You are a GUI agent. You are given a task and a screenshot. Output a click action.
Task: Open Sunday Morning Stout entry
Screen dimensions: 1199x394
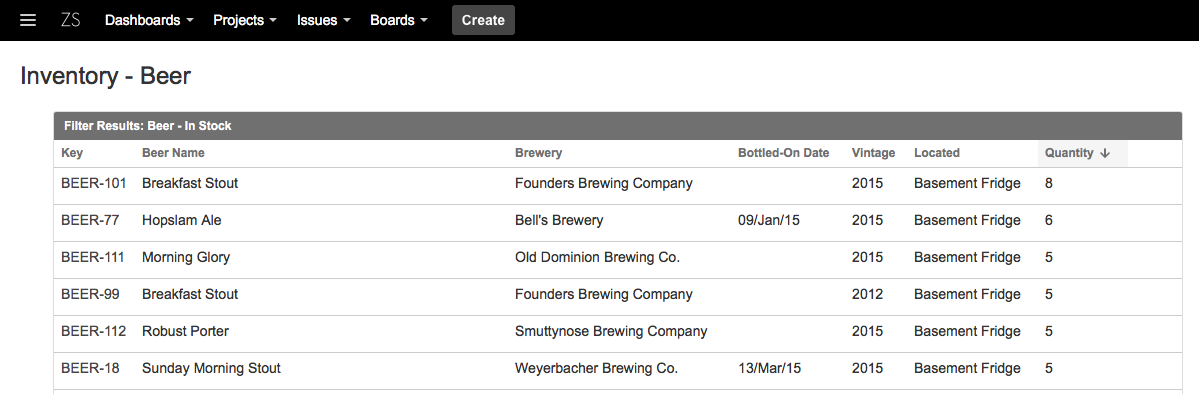211,369
